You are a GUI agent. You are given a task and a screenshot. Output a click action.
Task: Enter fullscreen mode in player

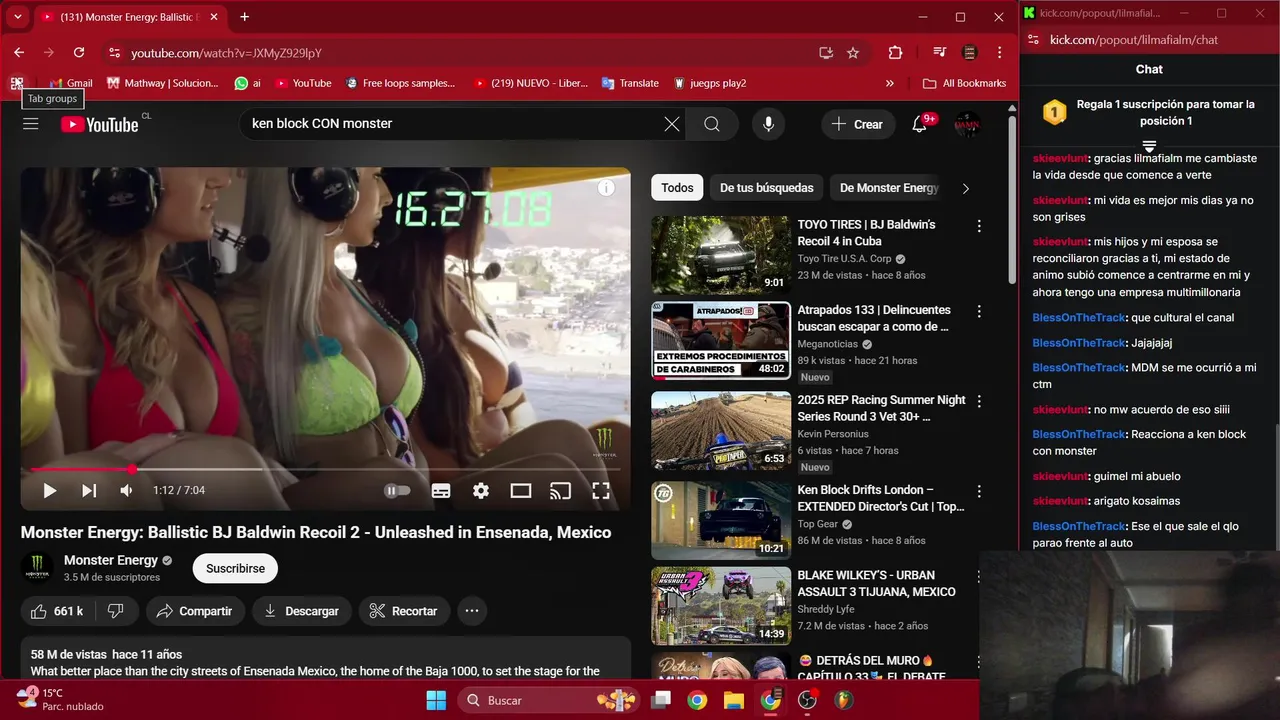(x=601, y=491)
